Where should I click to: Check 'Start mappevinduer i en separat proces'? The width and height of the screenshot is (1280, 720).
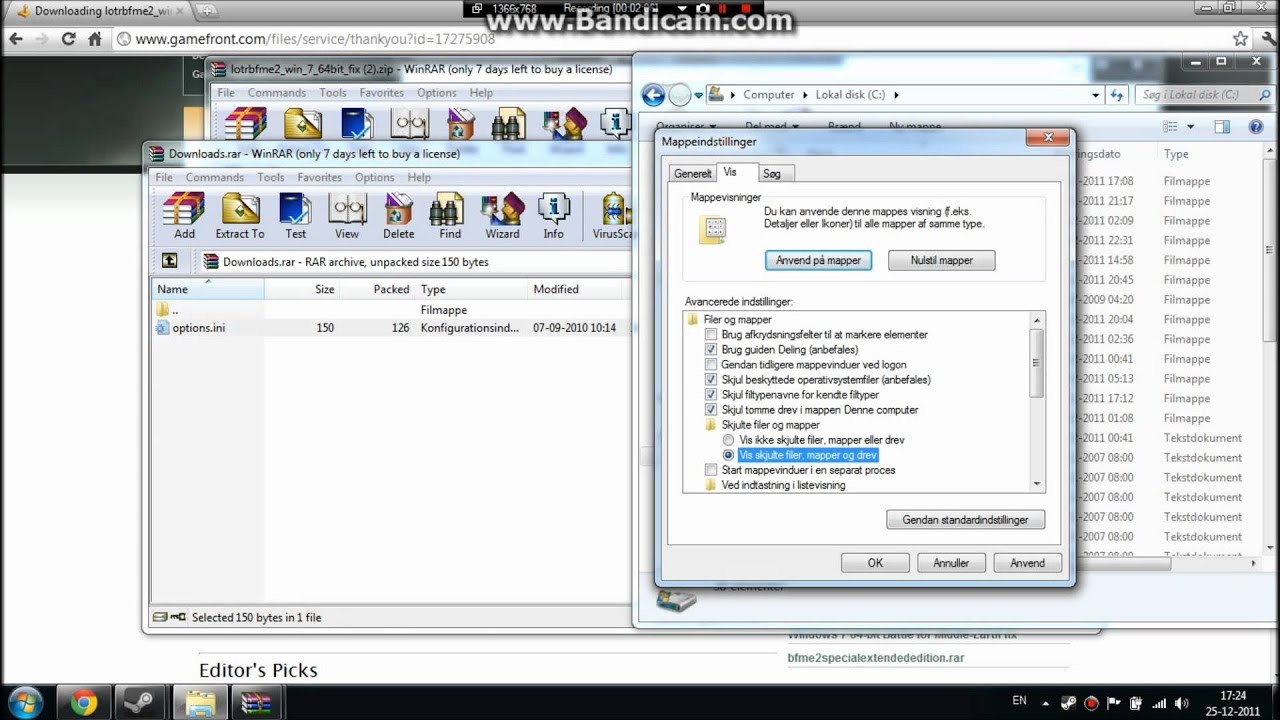click(x=711, y=470)
